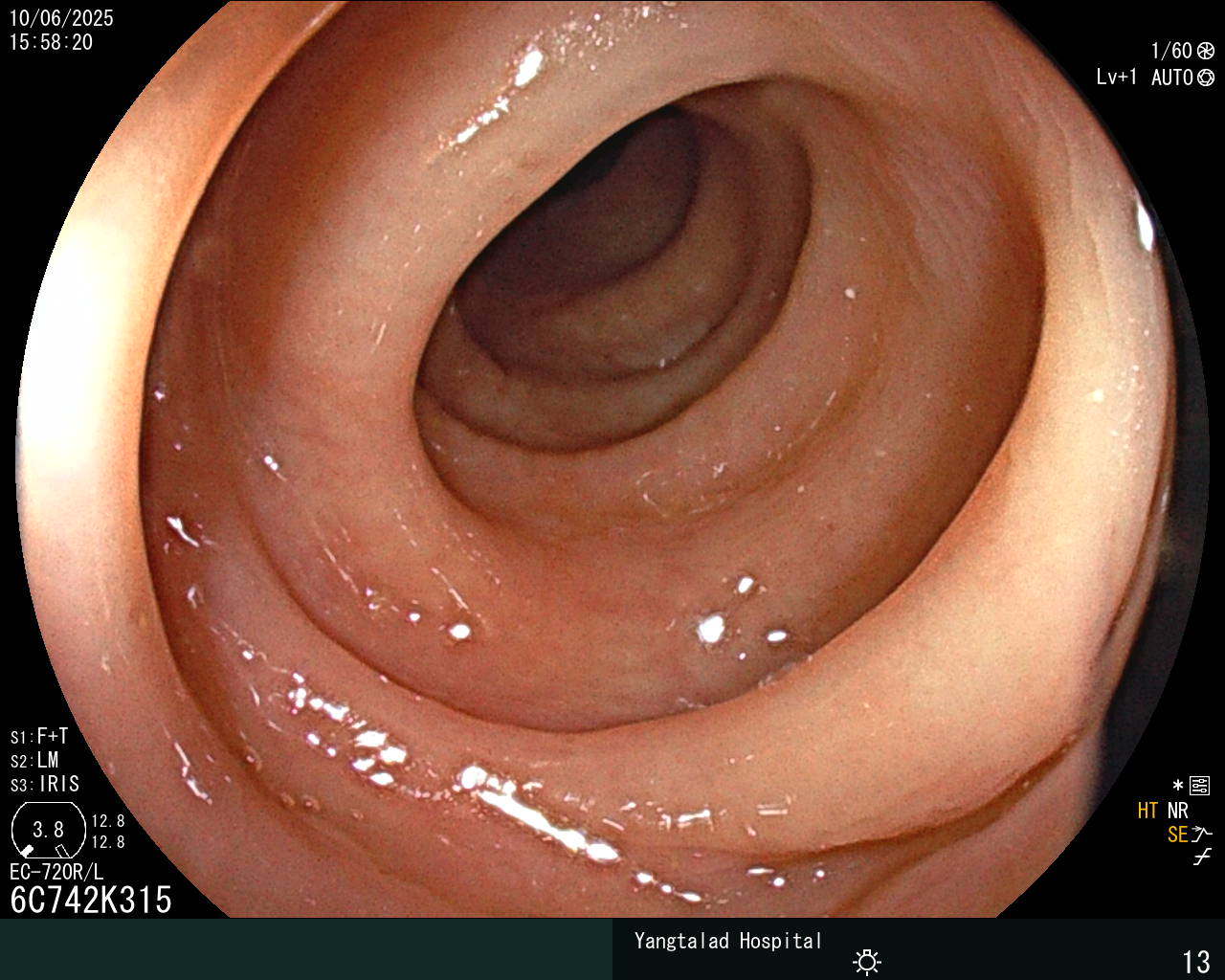Click the shutter speed fan icon
The image size is (1225, 980).
coord(1206,51)
